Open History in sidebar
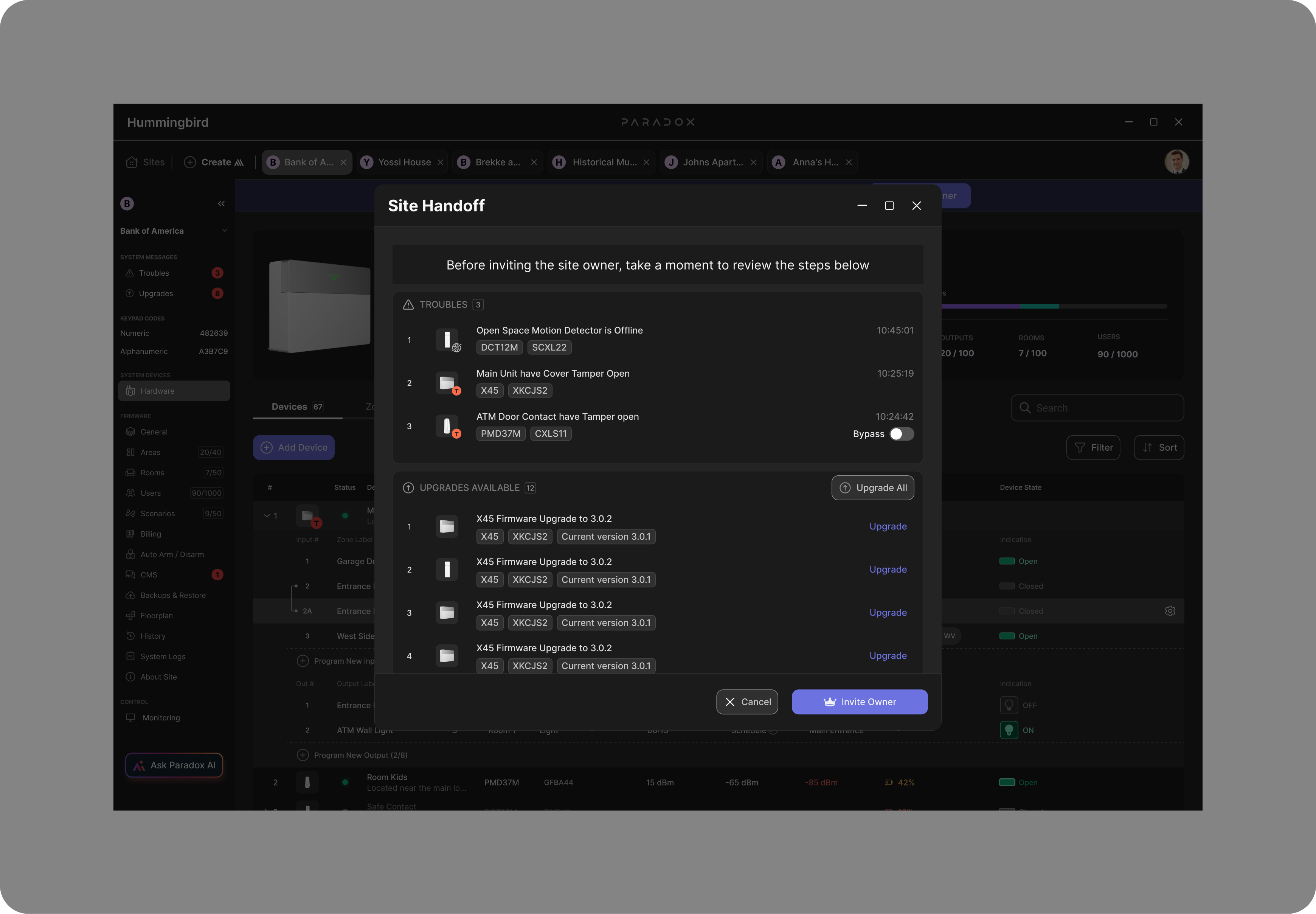This screenshot has width=1316, height=914. pos(174,636)
